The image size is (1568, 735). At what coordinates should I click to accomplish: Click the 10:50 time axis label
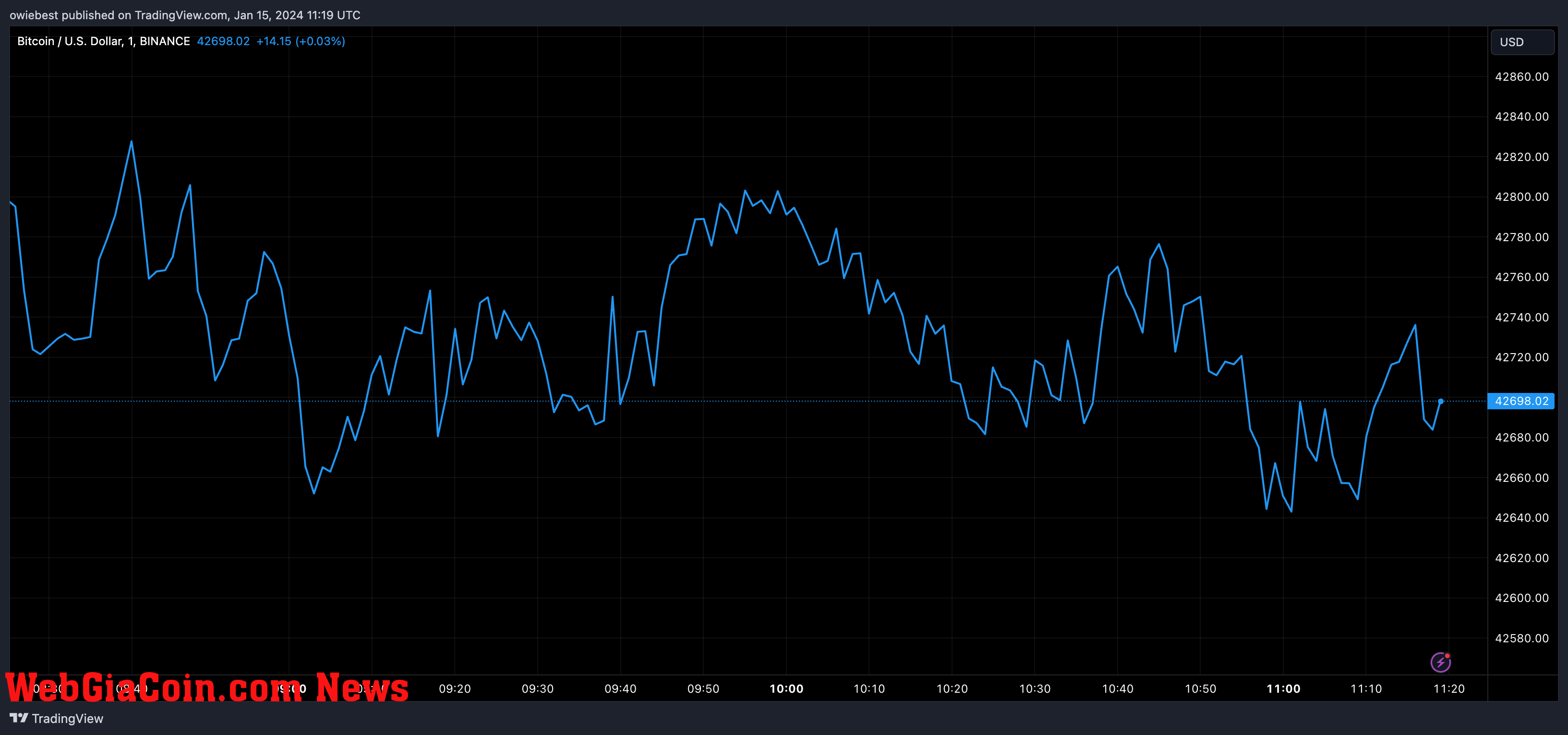(1200, 689)
